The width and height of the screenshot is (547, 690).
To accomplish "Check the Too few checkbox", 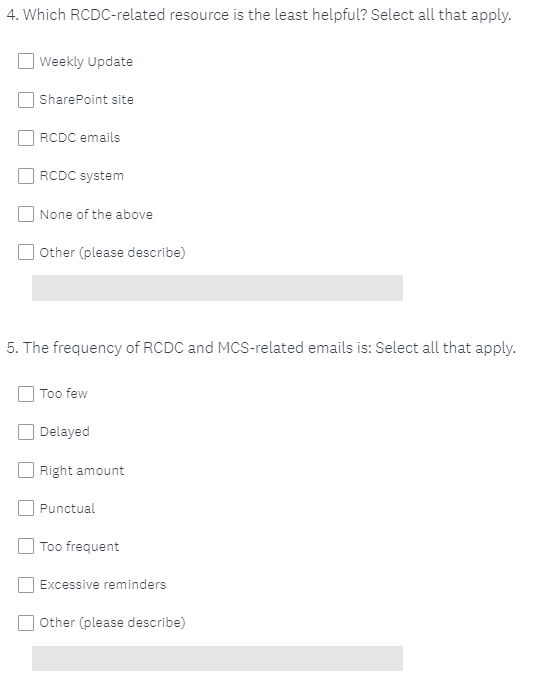I will pyautogui.click(x=26, y=393).
